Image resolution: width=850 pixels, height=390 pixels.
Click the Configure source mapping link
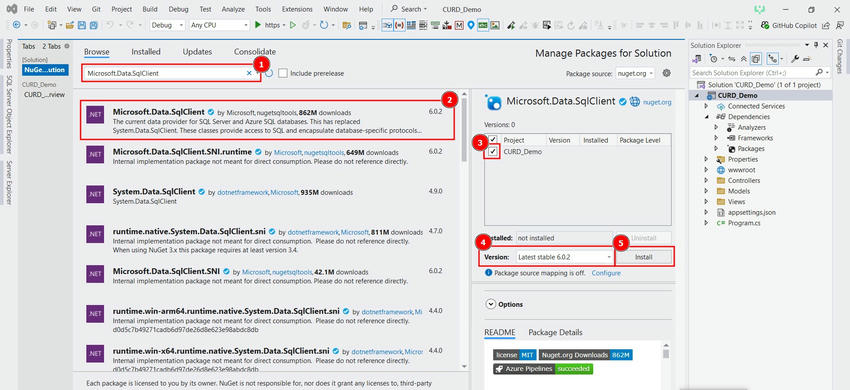[x=606, y=273]
